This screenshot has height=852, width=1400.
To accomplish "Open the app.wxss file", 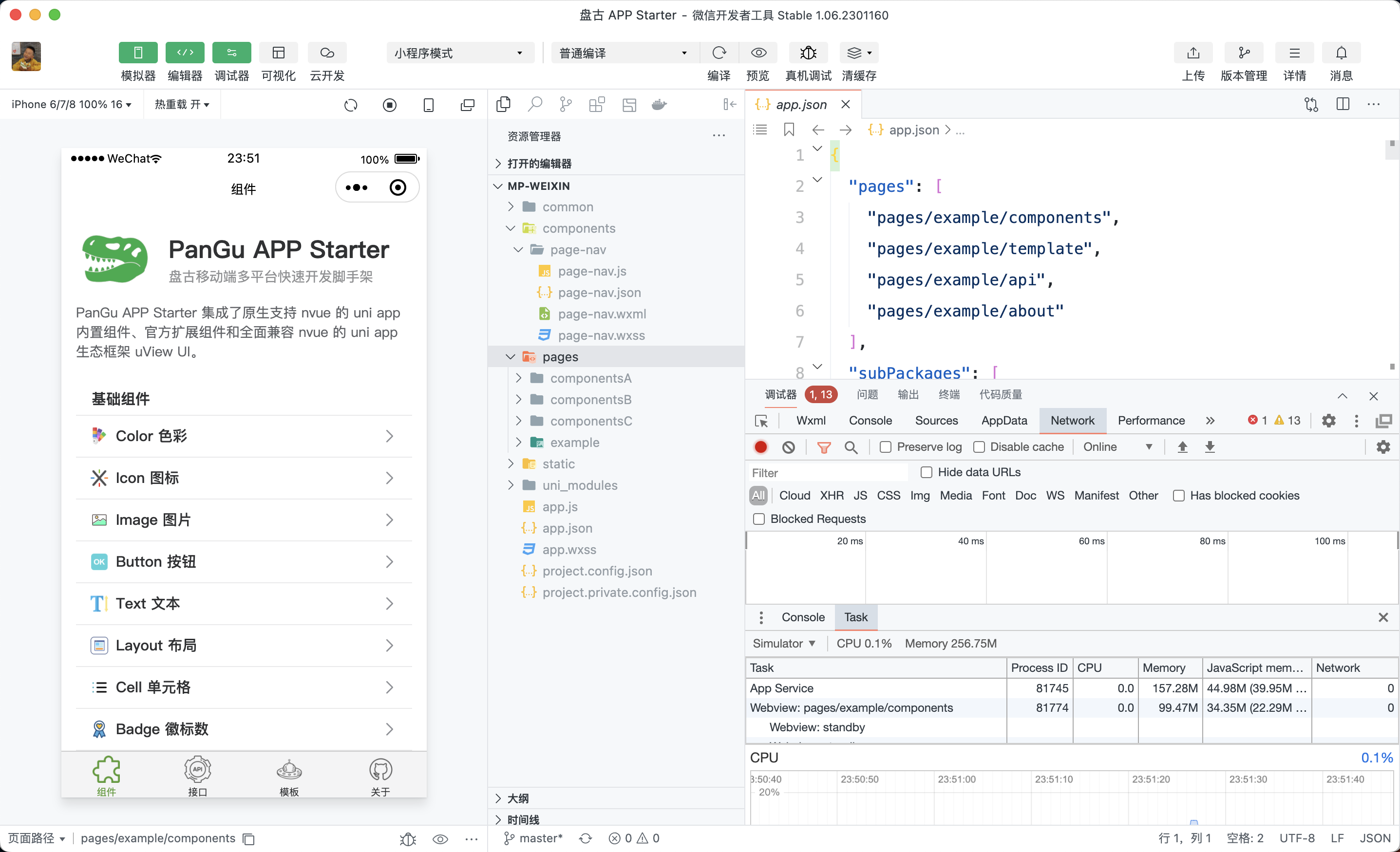I will (617, 549).
